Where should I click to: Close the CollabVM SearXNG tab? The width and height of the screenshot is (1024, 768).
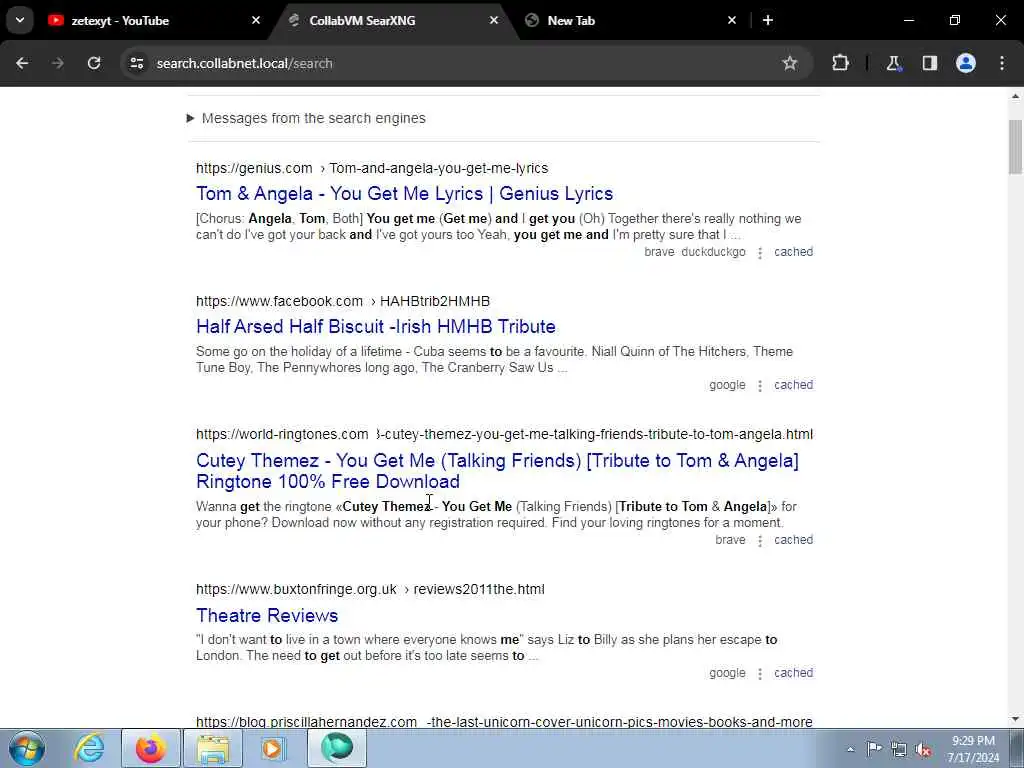click(494, 20)
